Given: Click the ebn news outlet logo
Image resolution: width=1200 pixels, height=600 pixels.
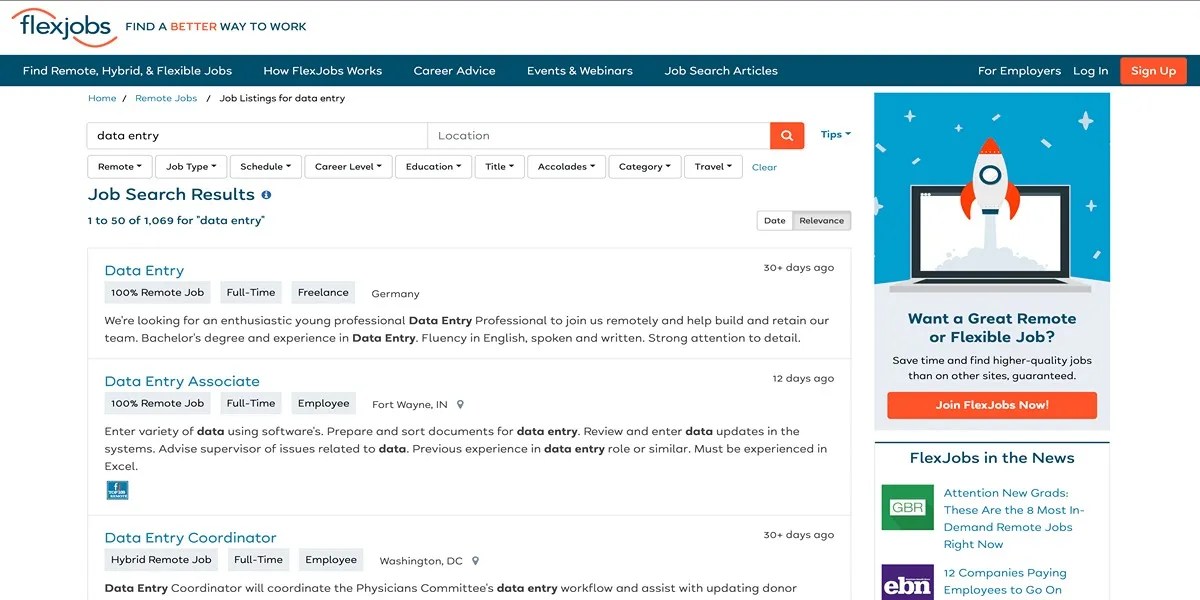Looking at the screenshot, I should pos(907,583).
